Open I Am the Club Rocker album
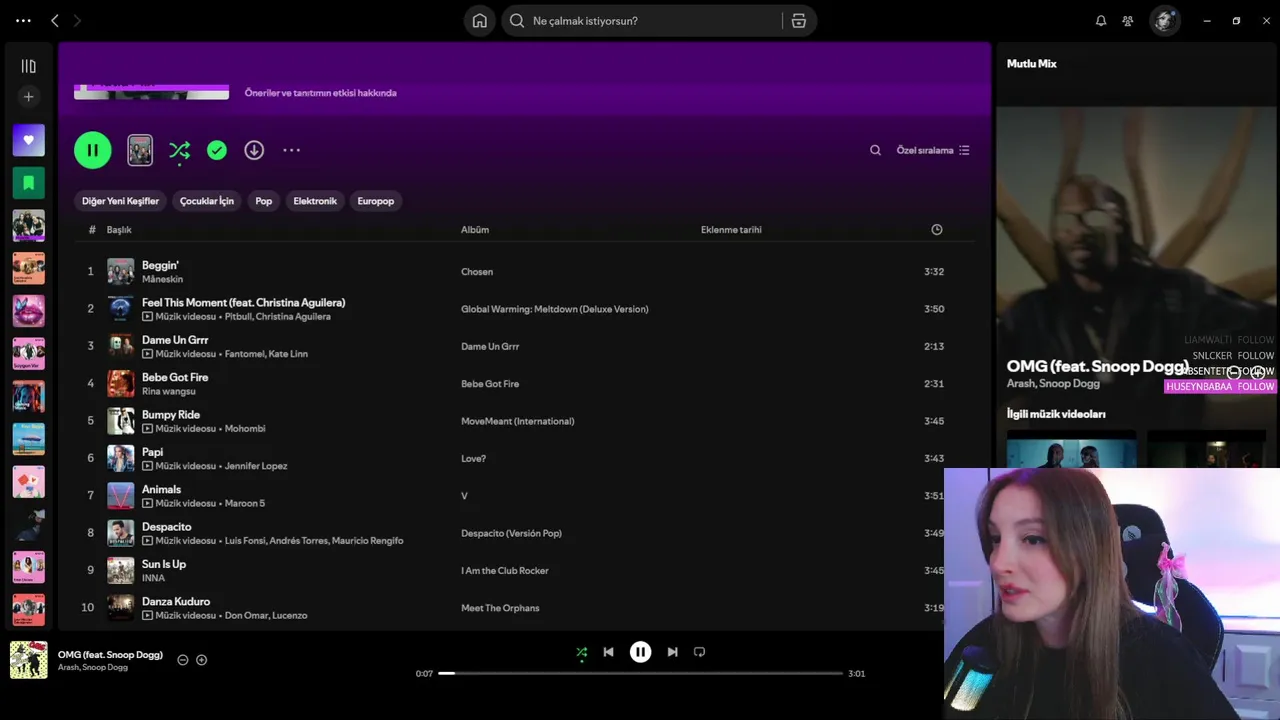 [x=505, y=571]
